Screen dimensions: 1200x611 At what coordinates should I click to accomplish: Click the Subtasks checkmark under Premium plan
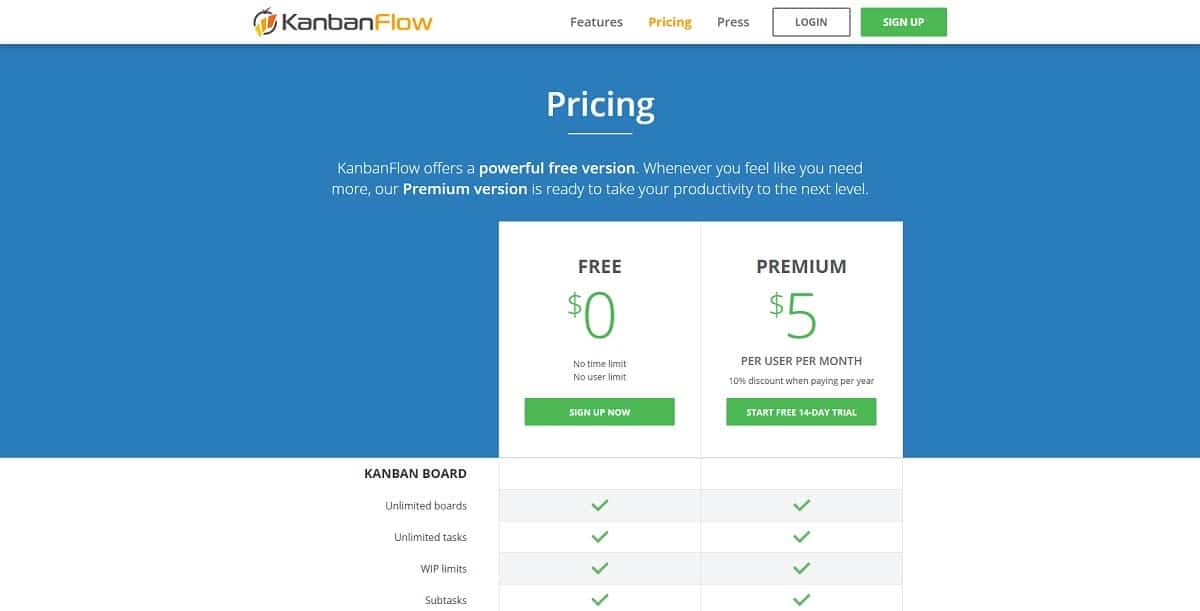pyautogui.click(x=801, y=599)
